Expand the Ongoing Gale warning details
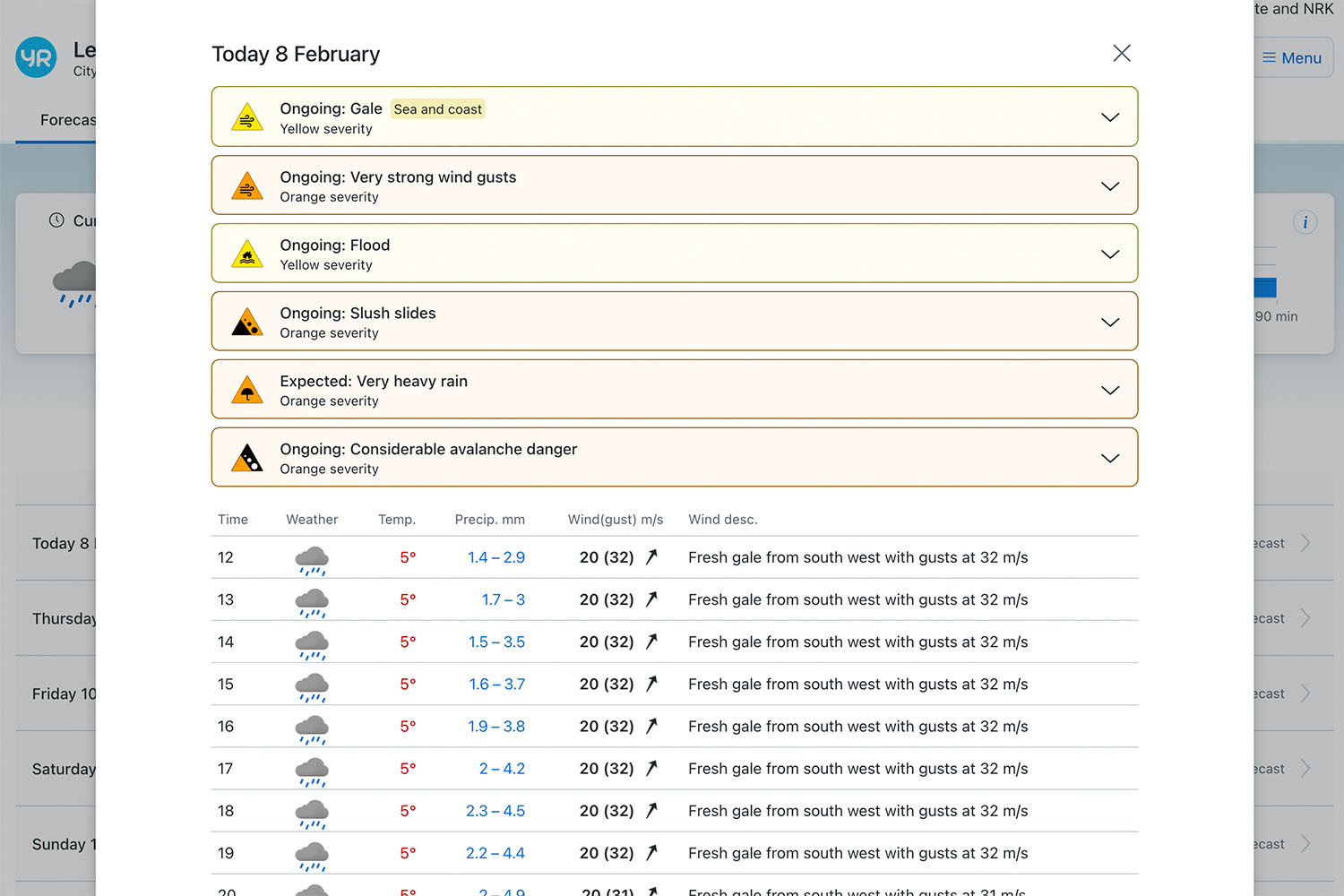 [1109, 117]
